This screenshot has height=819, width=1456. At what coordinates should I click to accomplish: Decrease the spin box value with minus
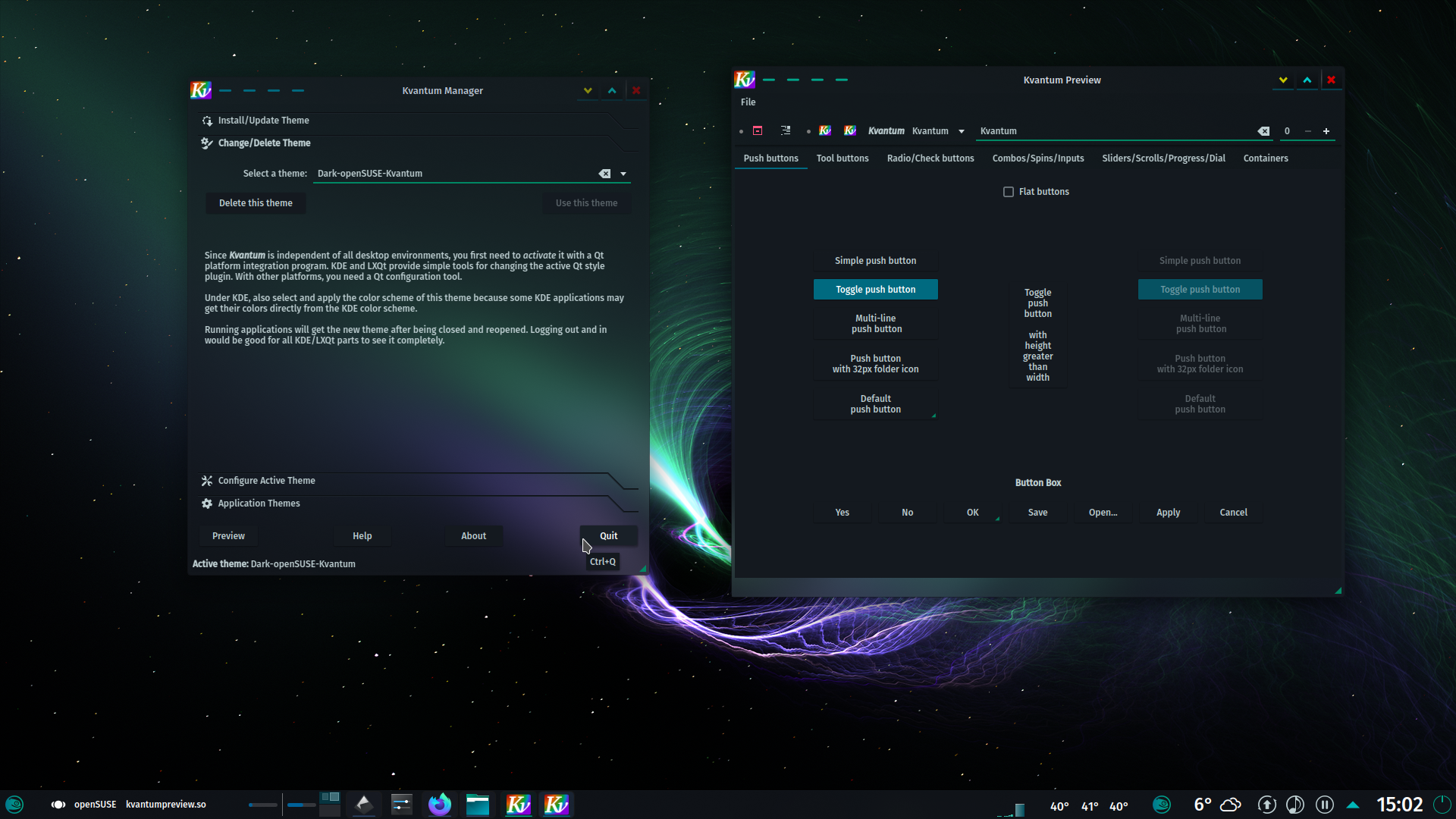tap(1308, 131)
